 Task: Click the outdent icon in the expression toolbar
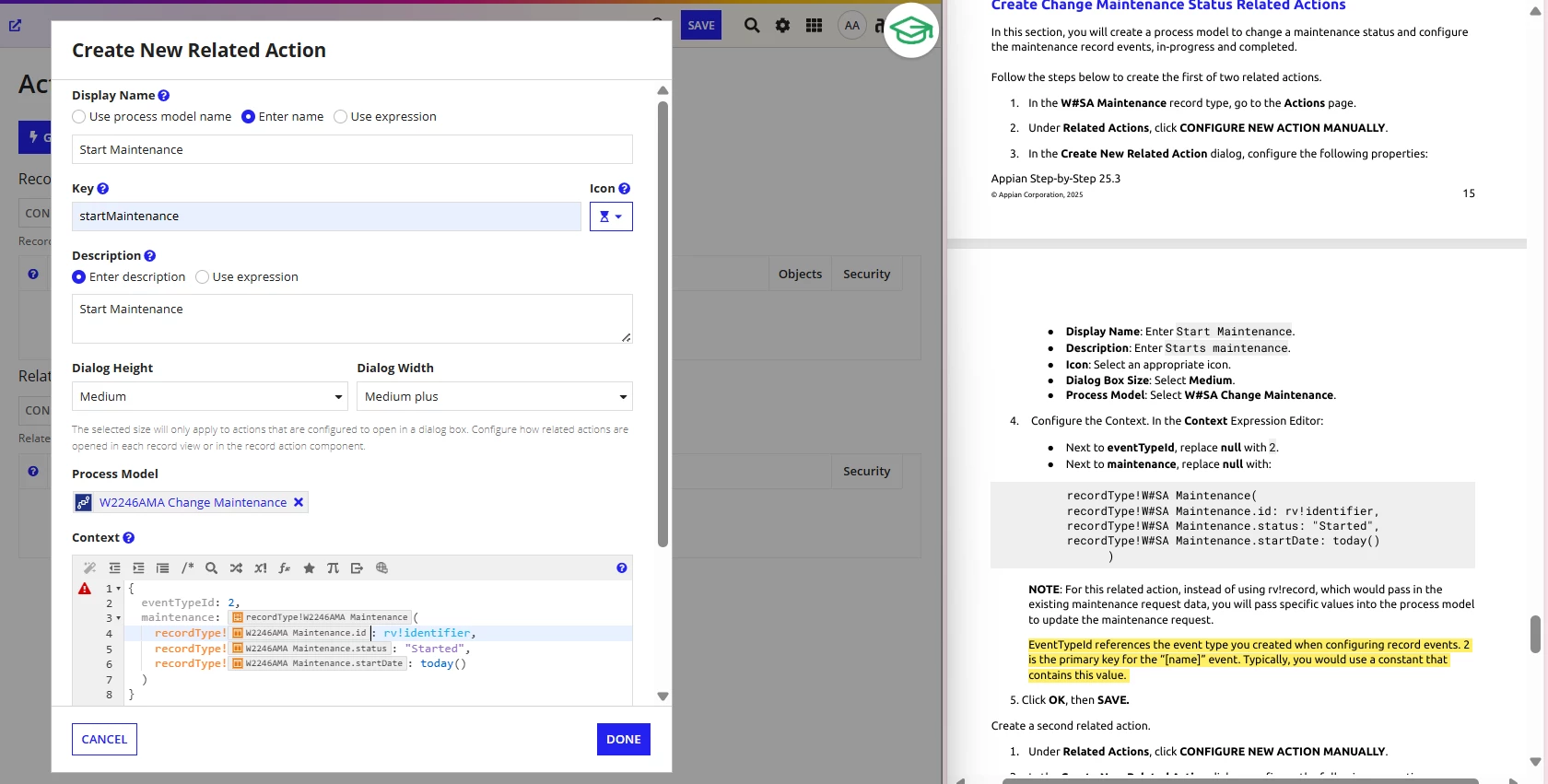[x=114, y=568]
